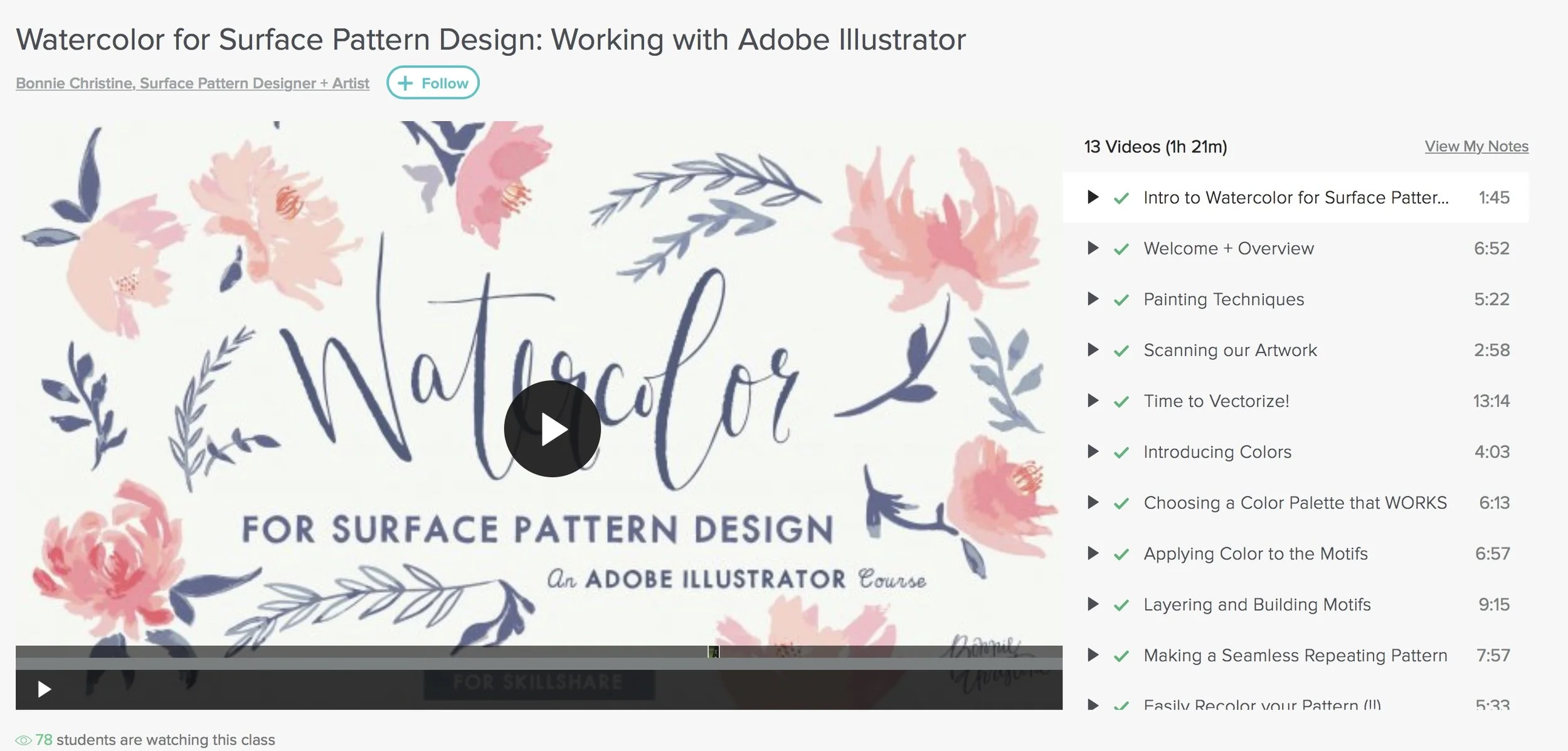The image size is (1568, 751).
Task: Play icon for Making a Seamless Repeating Pattern
Action: (1093, 654)
